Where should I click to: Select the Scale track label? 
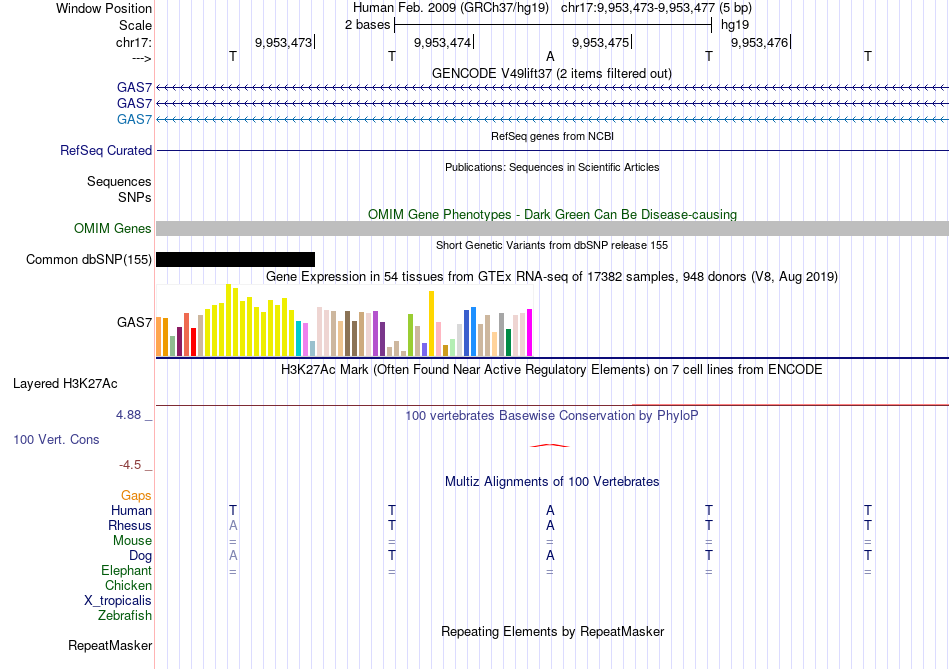point(135,25)
